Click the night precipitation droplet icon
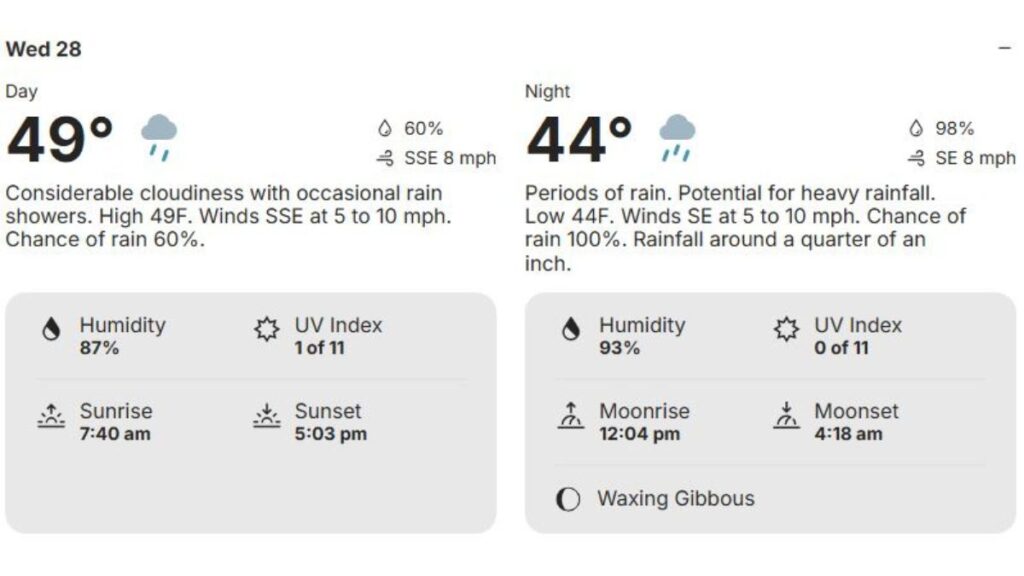 (x=914, y=129)
